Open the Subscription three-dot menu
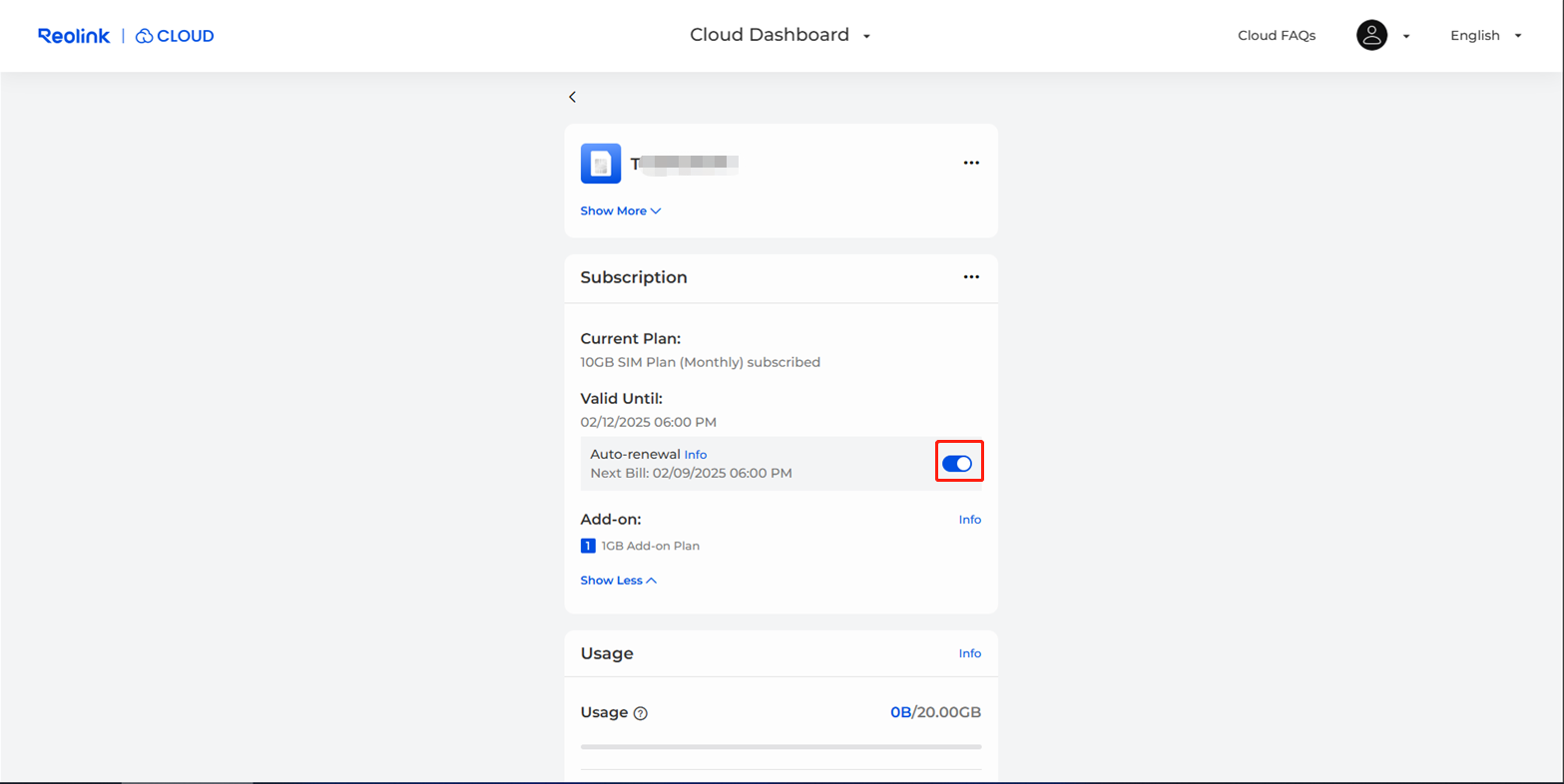 (971, 277)
